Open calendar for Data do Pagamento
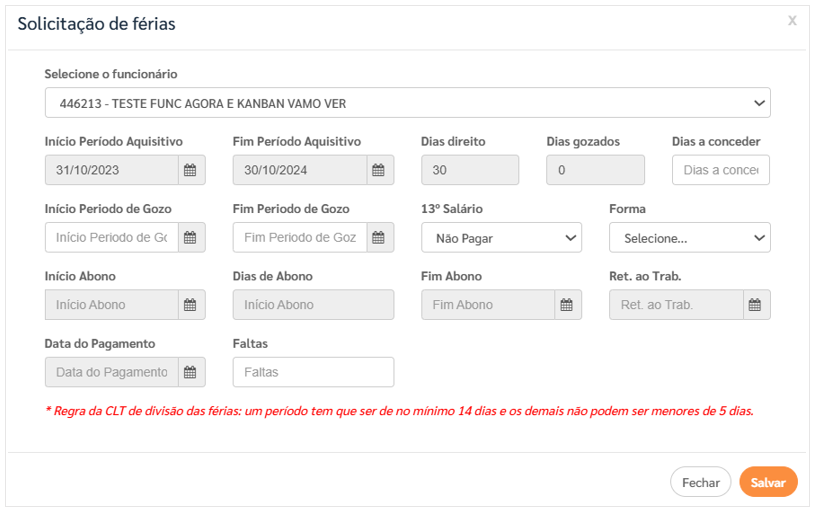The image size is (817, 513). pos(191,372)
